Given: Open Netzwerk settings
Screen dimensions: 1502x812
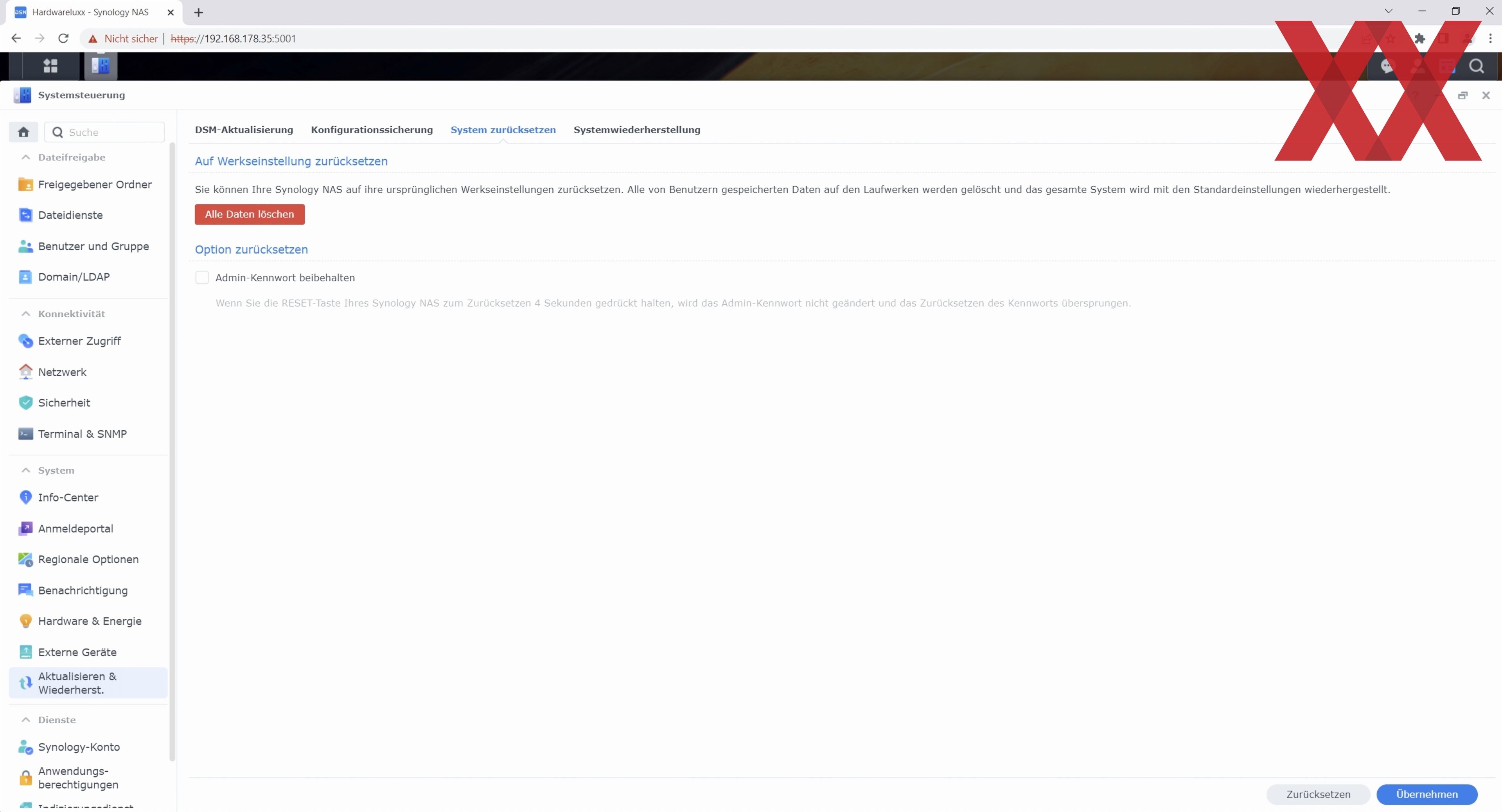Looking at the screenshot, I should [88, 372].
